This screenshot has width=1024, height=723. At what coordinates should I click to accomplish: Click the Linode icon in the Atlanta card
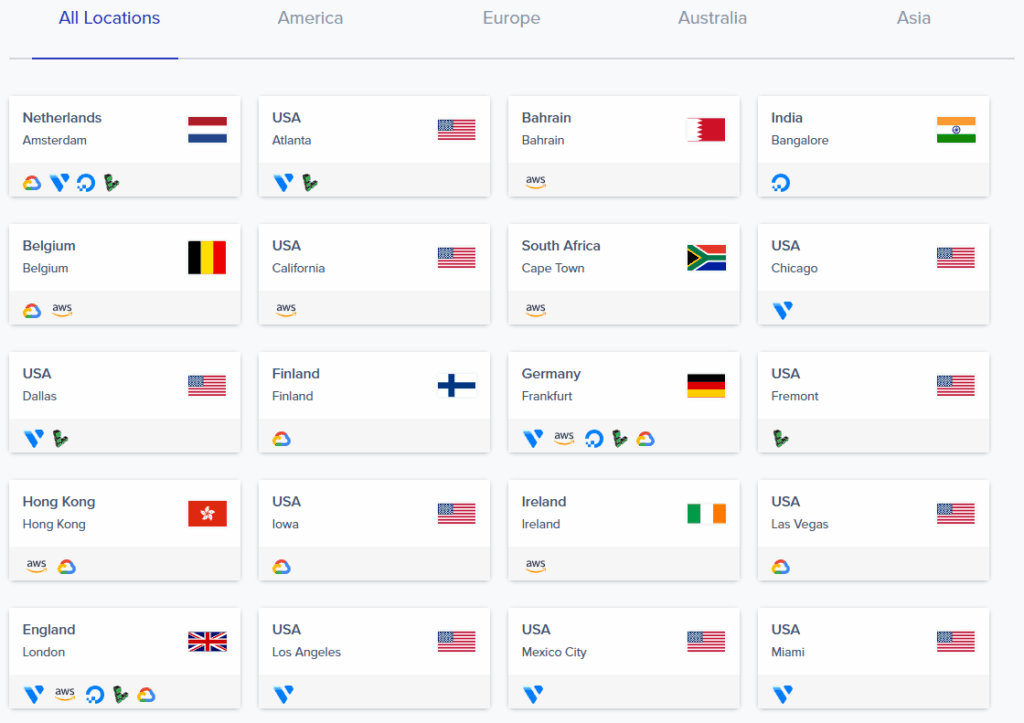tap(310, 182)
